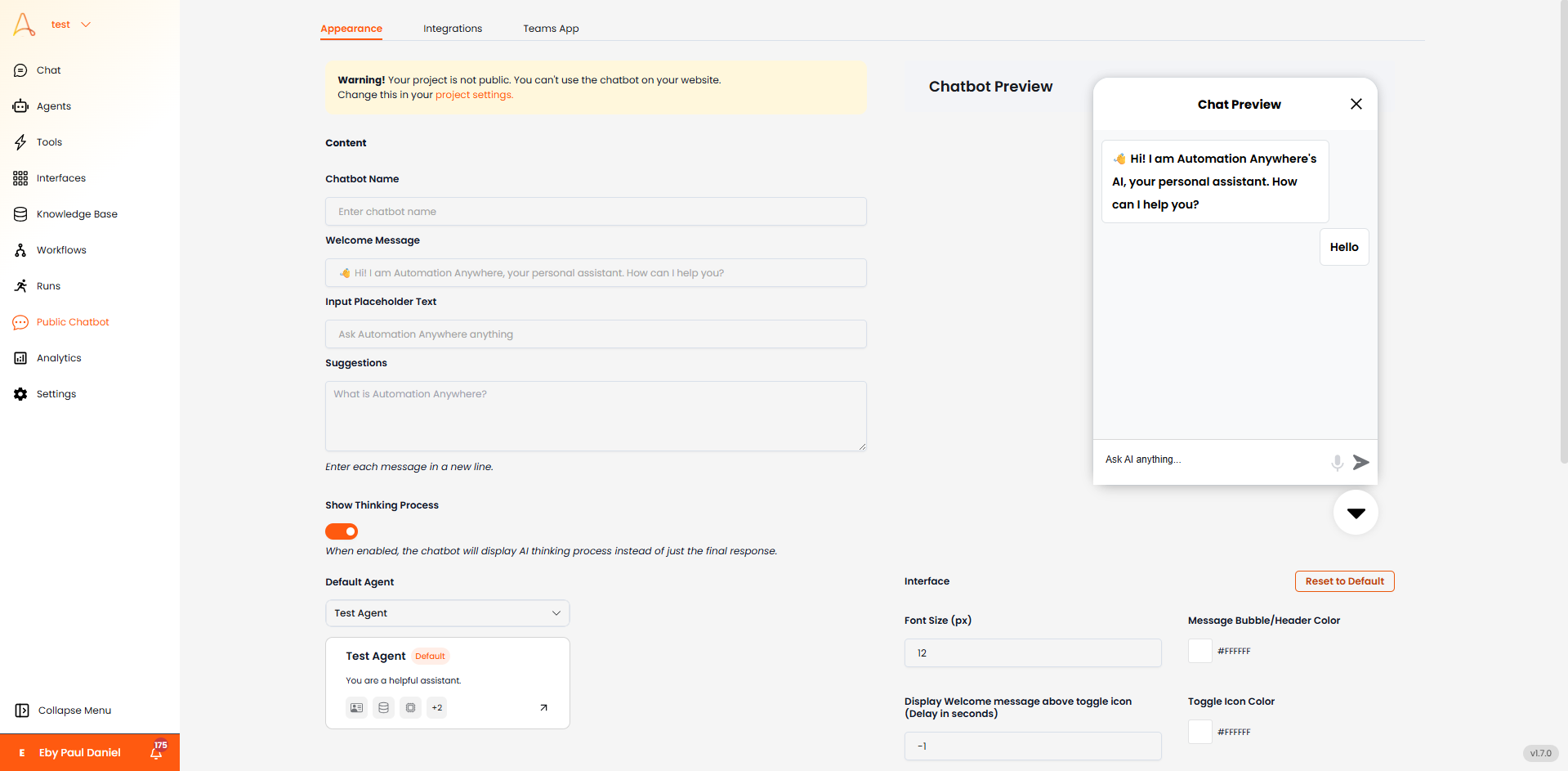The height and width of the screenshot is (771, 1568).
Task: Open the Tools section
Action: [49, 142]
